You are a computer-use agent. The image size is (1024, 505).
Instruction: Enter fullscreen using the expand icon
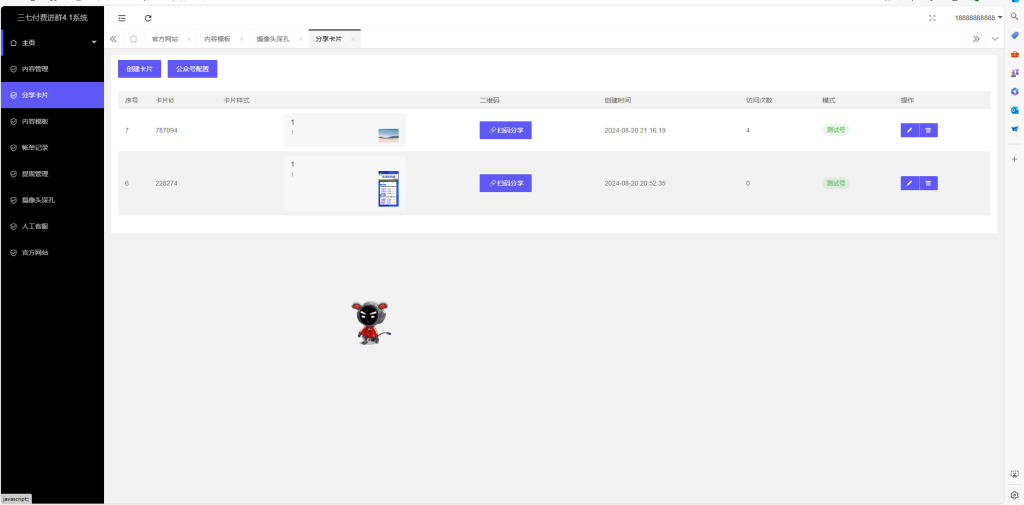(932, 18)
